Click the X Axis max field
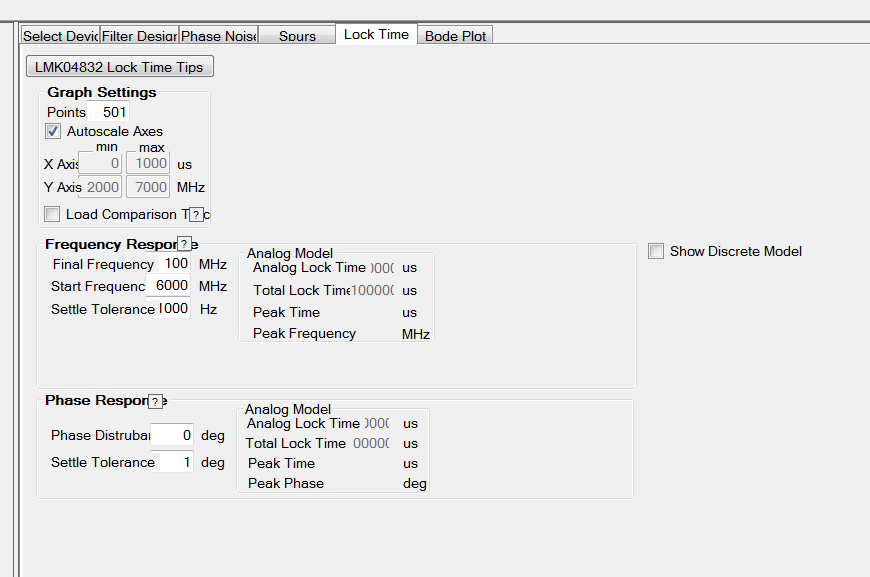 [x=148, y=164]
